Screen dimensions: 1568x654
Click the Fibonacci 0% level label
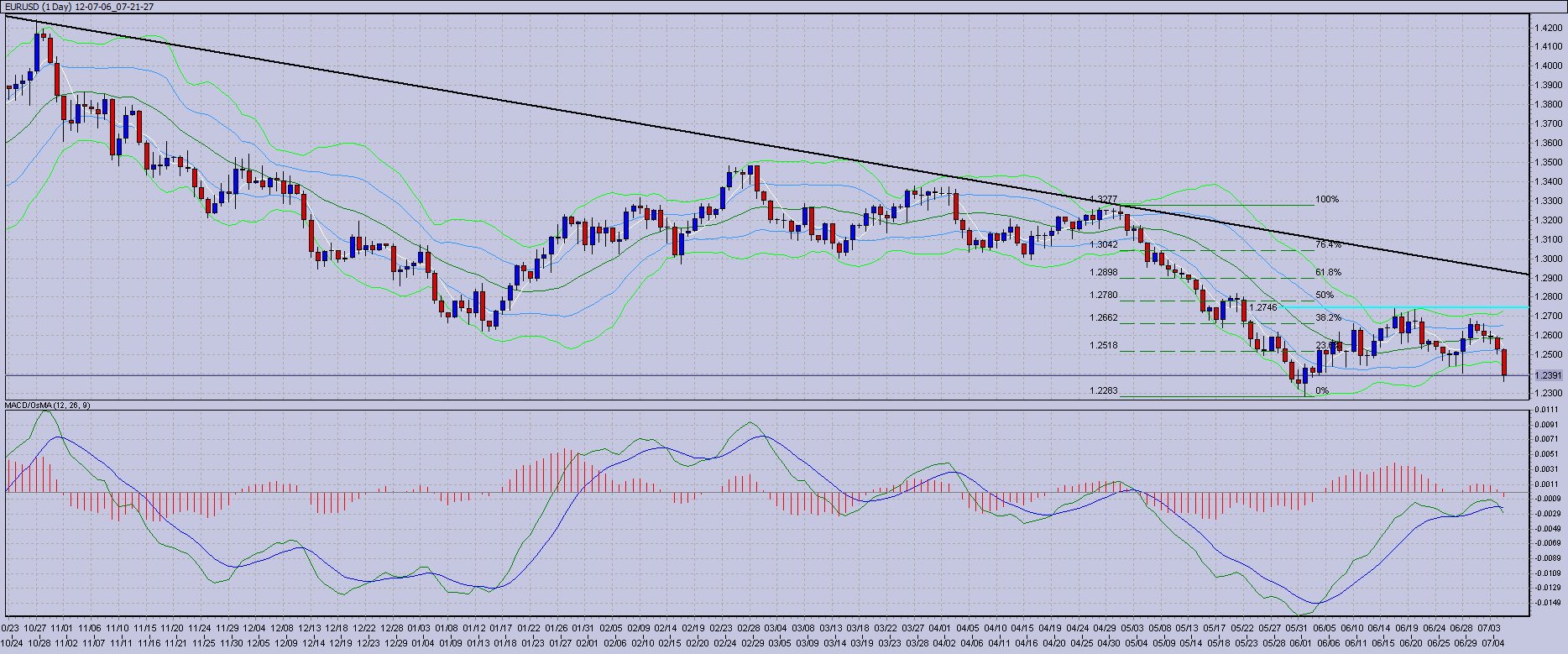(1322, 391)
